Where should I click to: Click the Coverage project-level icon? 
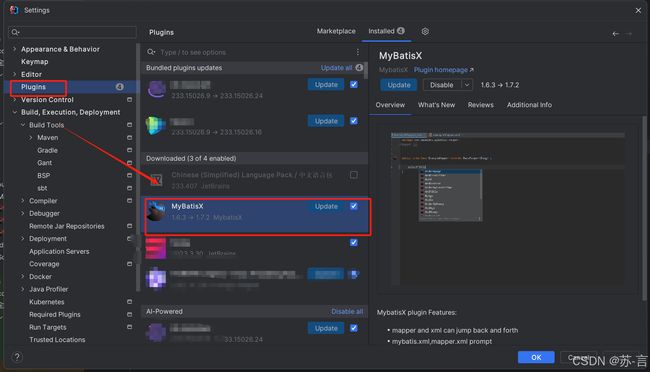point(129,264)
